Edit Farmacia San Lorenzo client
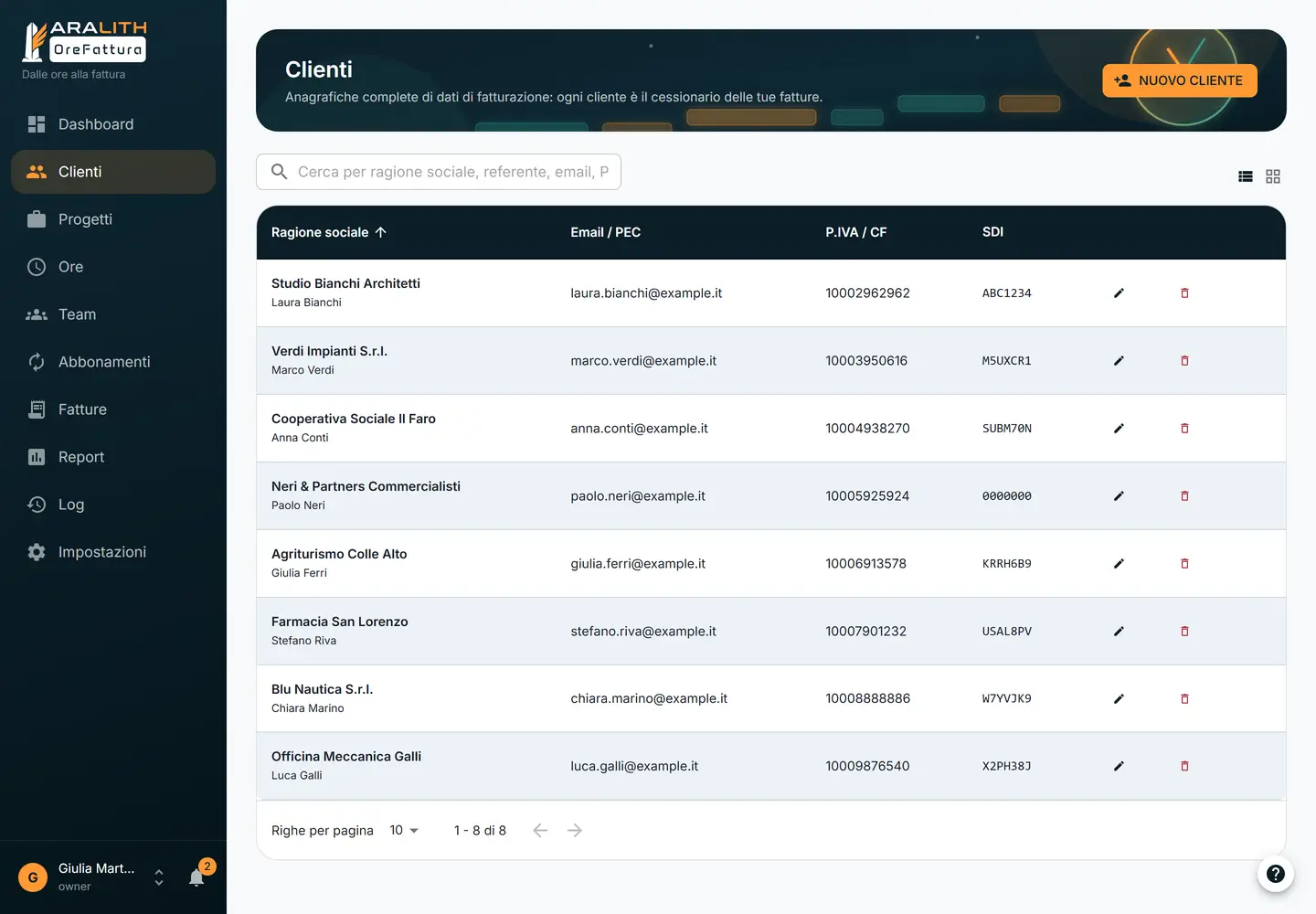 tap(1119, 632)
